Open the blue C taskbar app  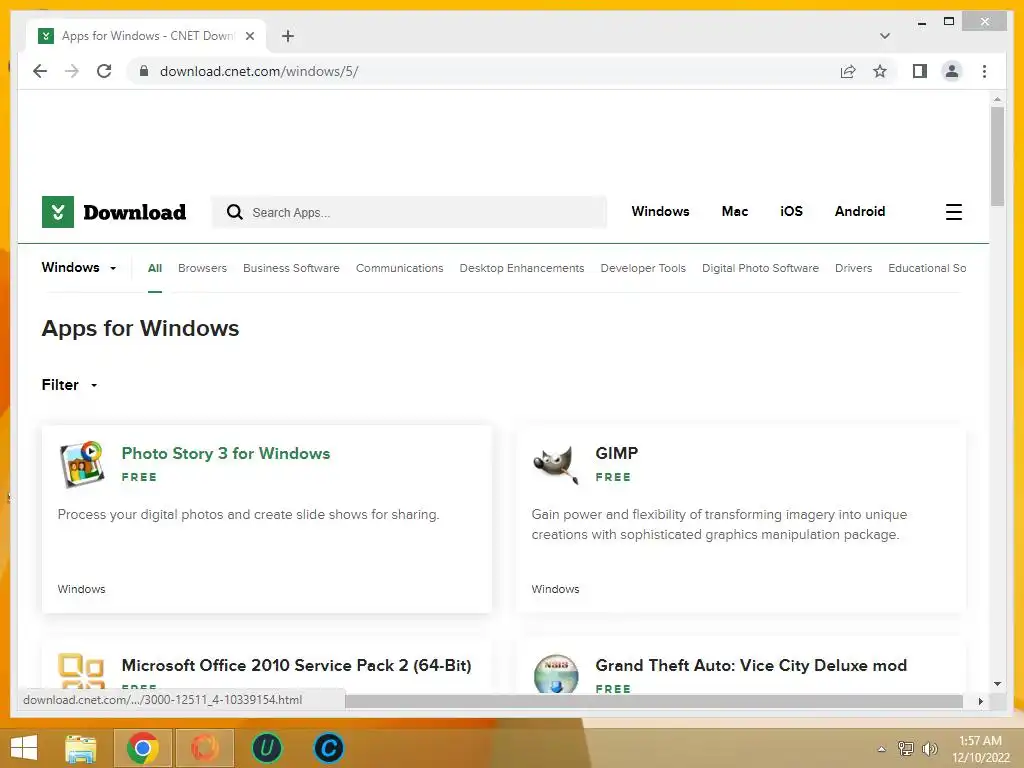pos(328,748)
